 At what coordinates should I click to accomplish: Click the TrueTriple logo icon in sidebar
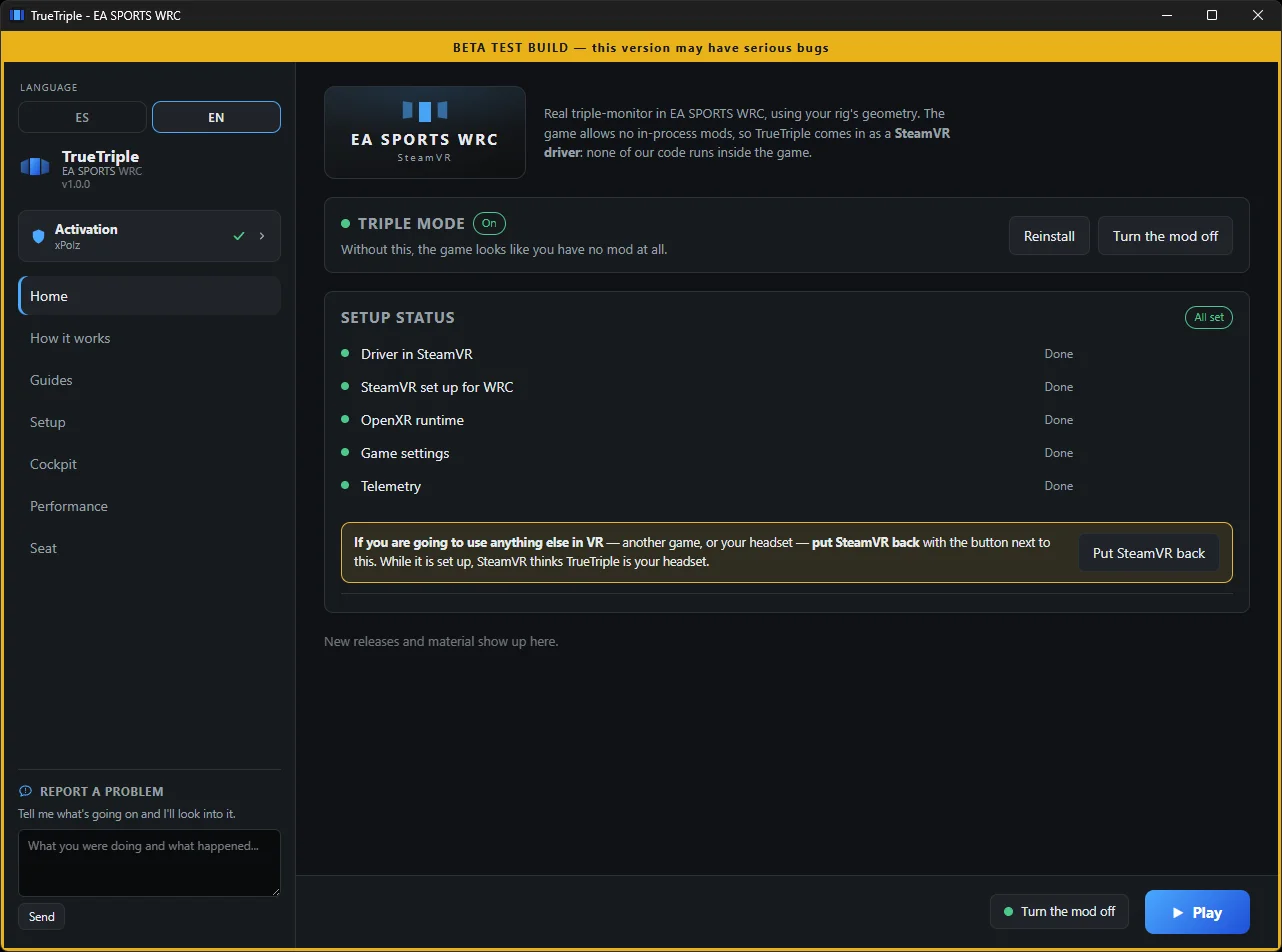(35, 167)
